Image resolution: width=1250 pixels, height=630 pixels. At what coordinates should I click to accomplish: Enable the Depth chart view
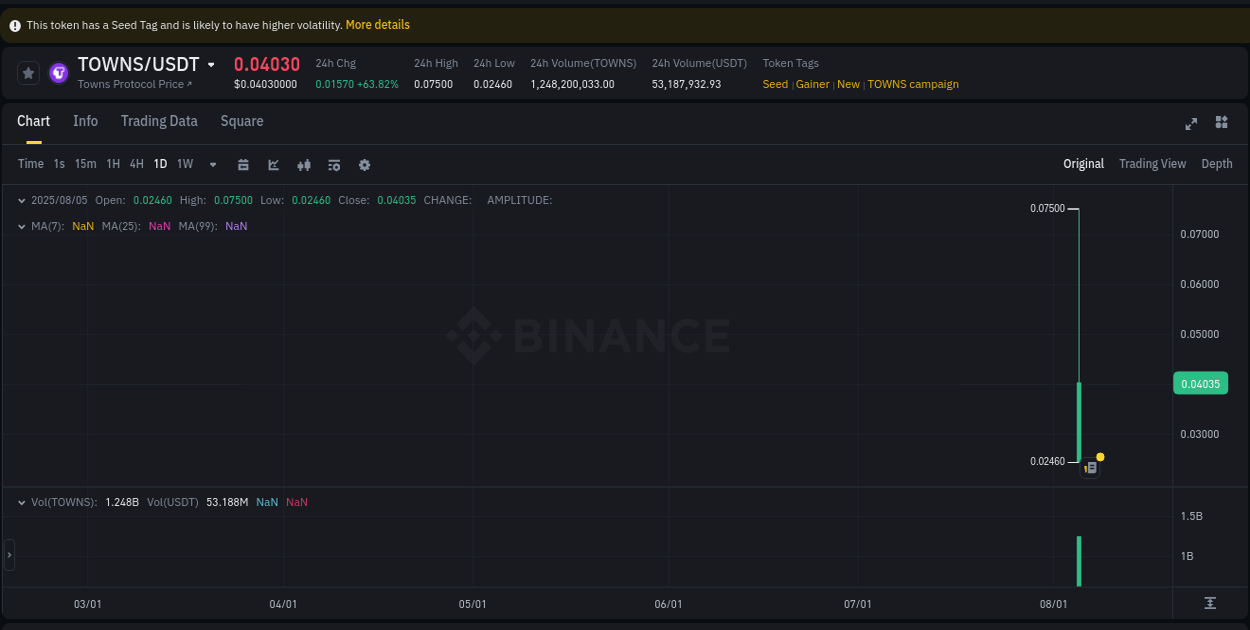click(x=1217, y=163)
